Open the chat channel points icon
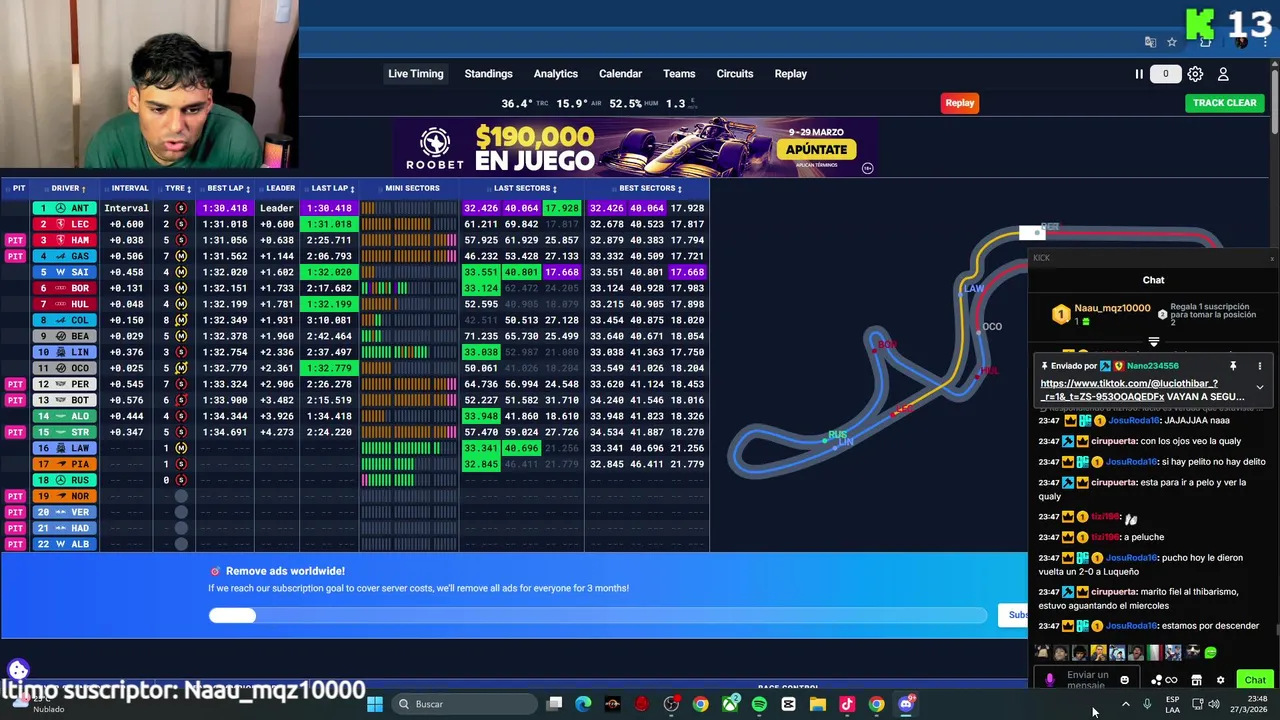 pos(1164,680)
